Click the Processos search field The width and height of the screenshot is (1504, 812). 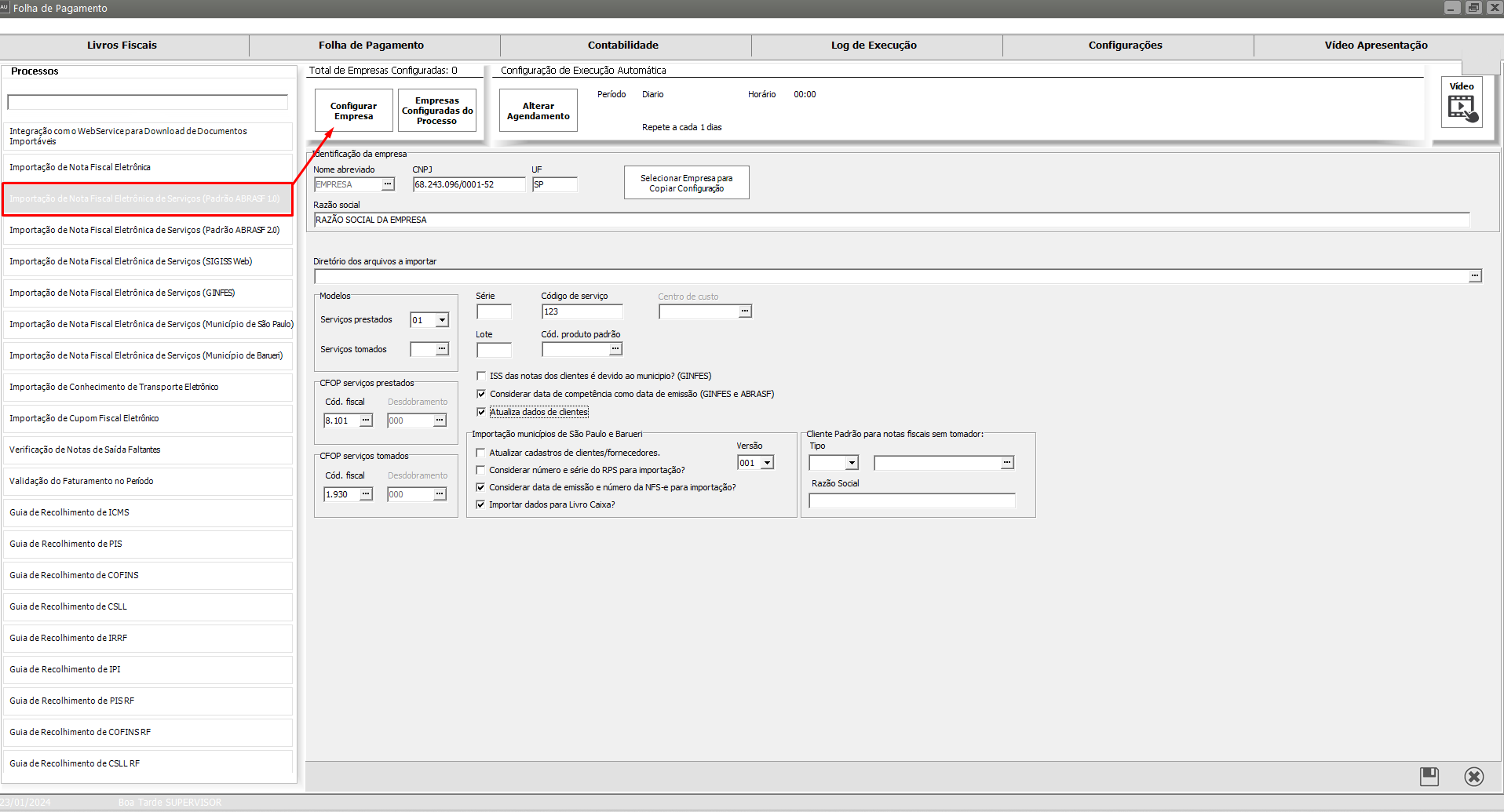click(x=148, y=102)
